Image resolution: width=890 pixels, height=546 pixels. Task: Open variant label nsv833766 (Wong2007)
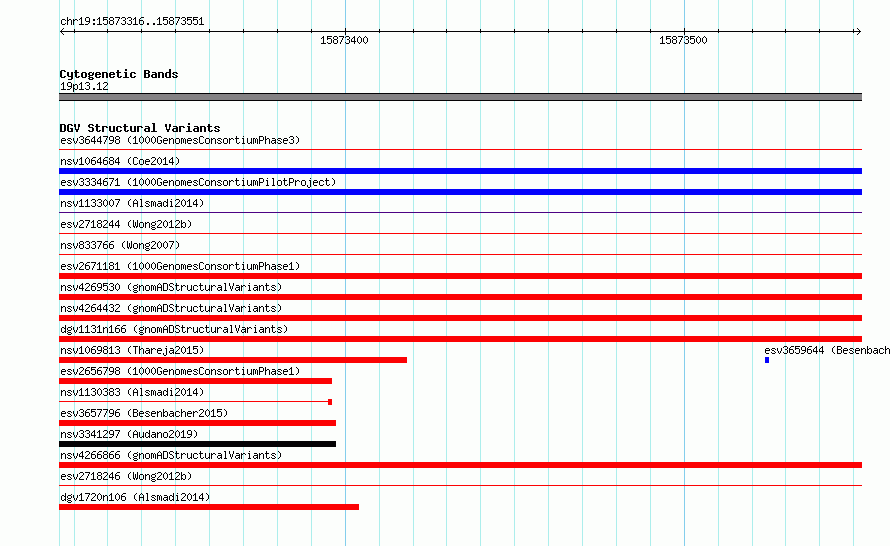pos(120,245)
